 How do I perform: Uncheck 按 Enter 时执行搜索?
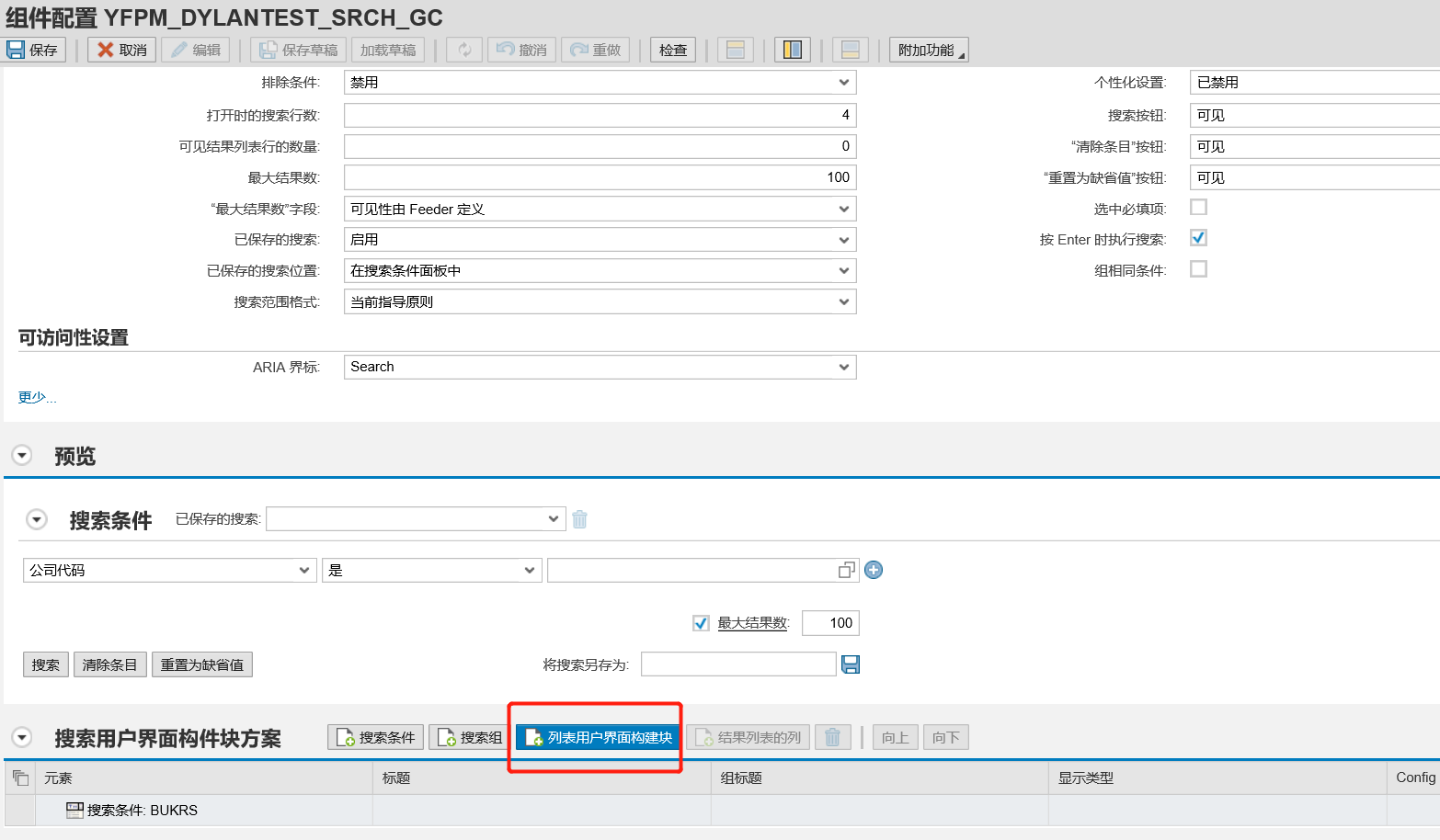tap(1198, 237)
